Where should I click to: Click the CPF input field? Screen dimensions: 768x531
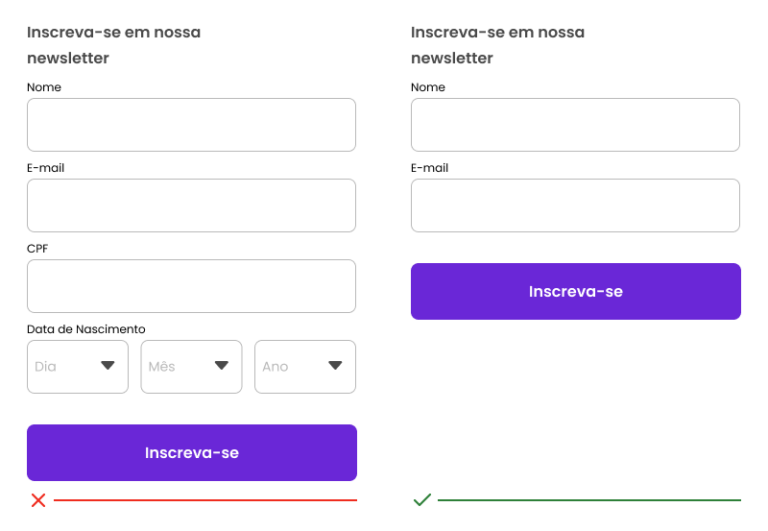click(x=191, y=286)
